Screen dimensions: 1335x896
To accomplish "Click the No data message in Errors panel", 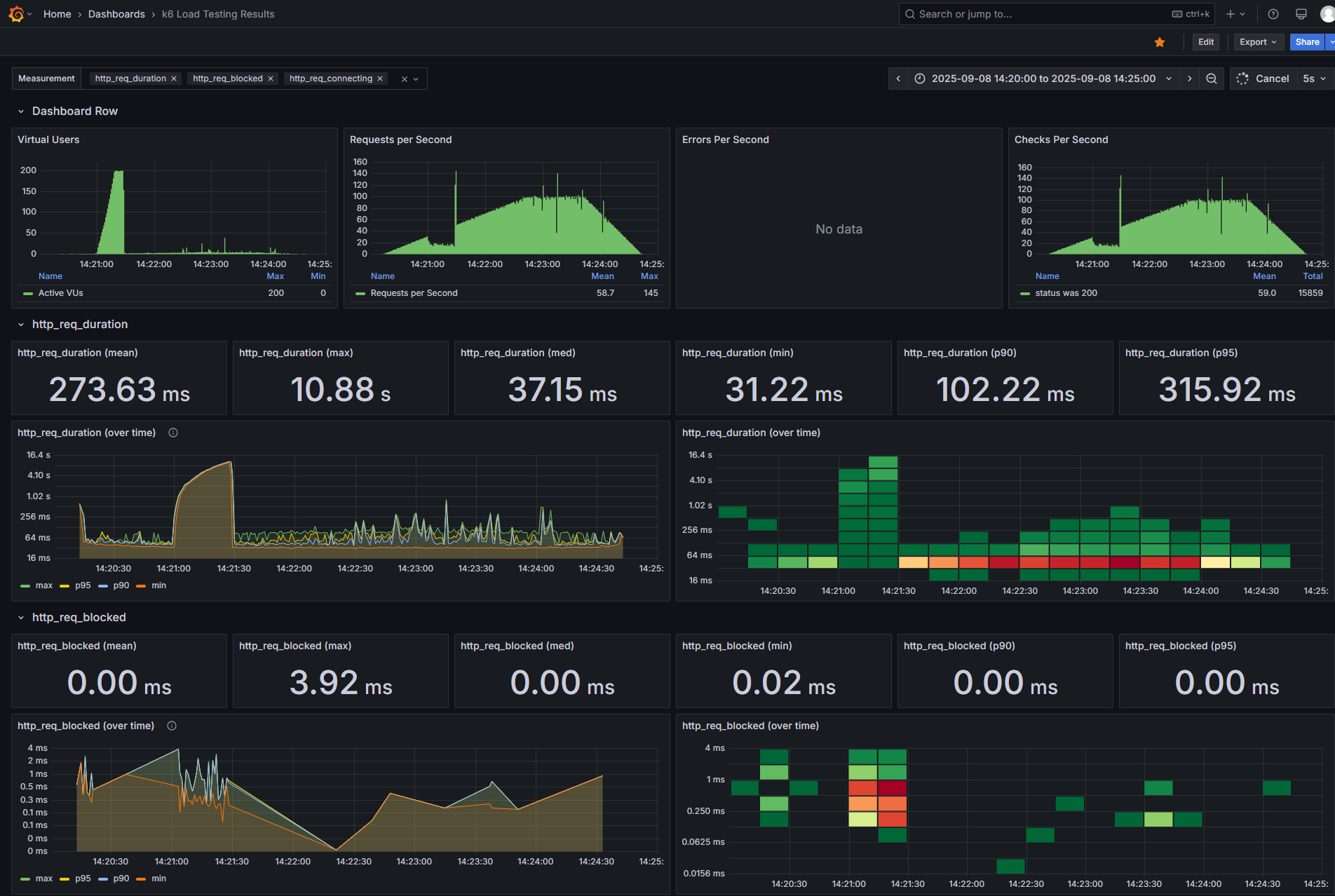I will click(x=839, y=229).
